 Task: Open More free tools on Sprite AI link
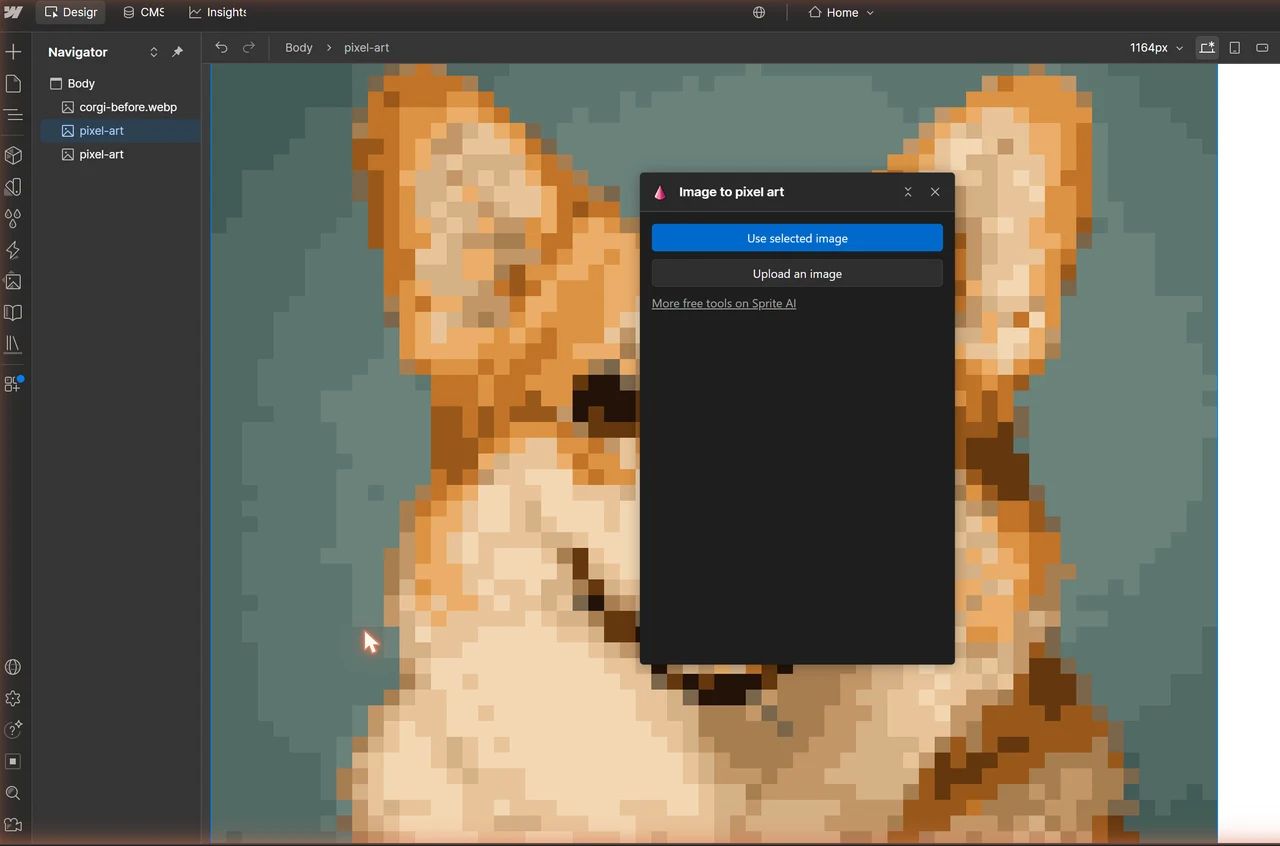coord(724,303)
